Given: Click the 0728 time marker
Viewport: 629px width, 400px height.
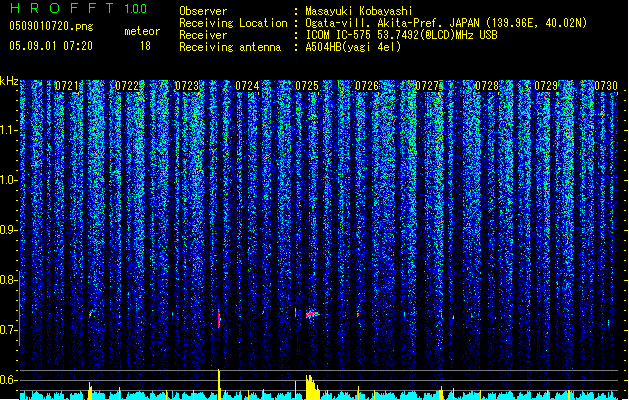Looking at the screenshot, I should 487,86.
